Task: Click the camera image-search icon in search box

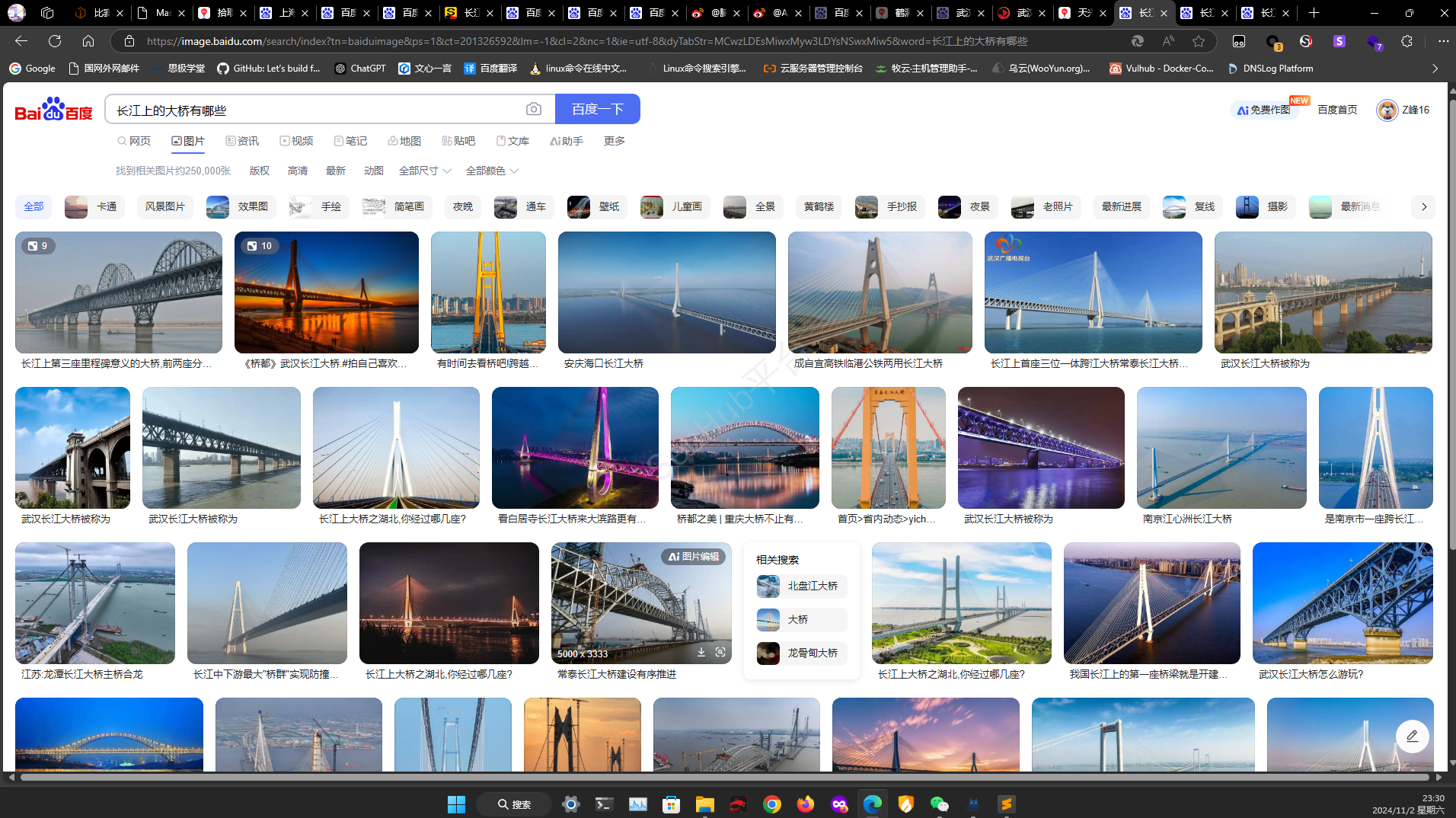Action: pos(534,110)
